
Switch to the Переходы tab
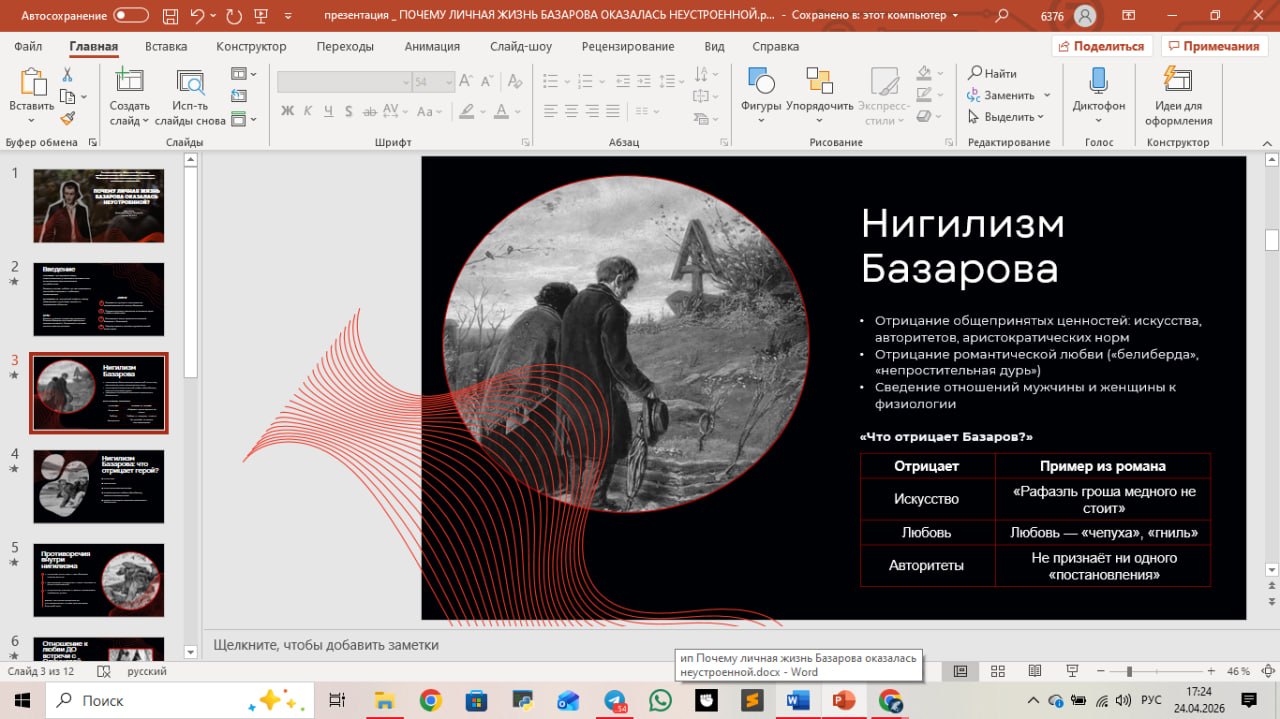(x=345, y=46)
